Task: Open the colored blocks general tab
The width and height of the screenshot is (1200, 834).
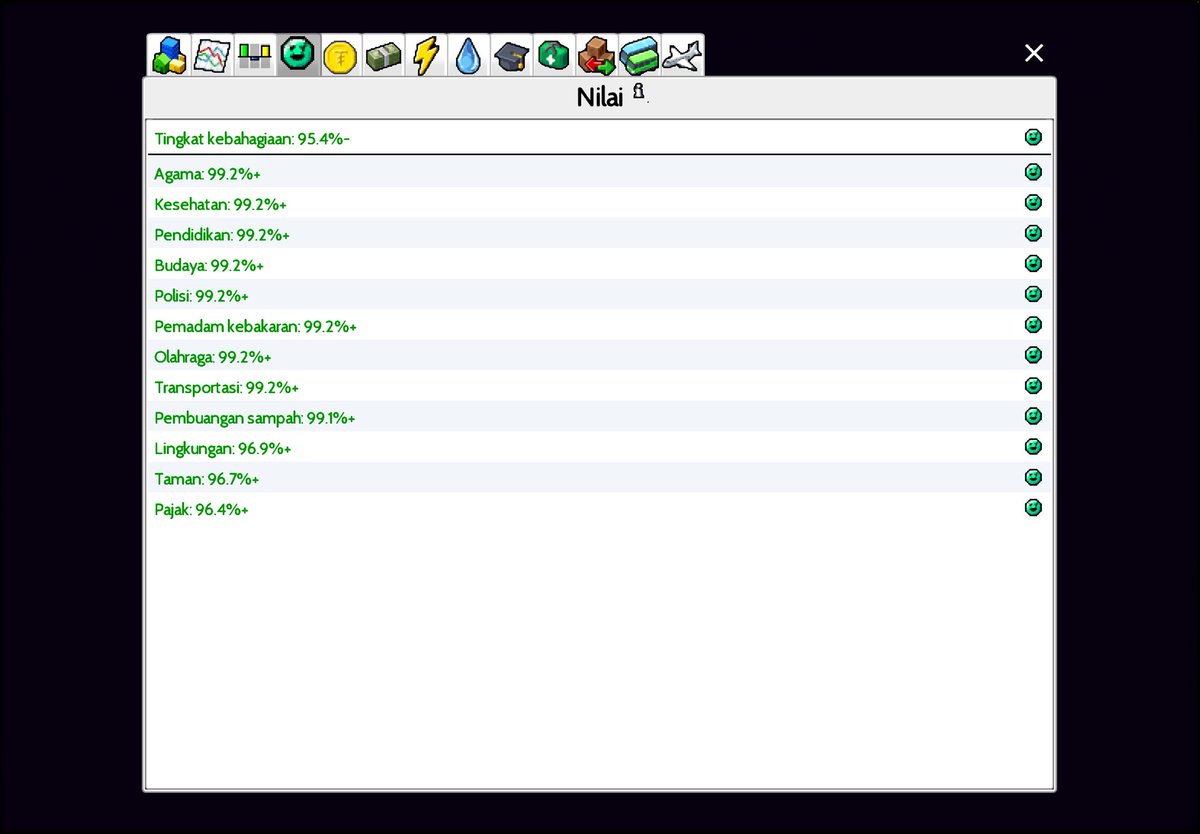Action: pyautogui.click(x=169, y=56)
